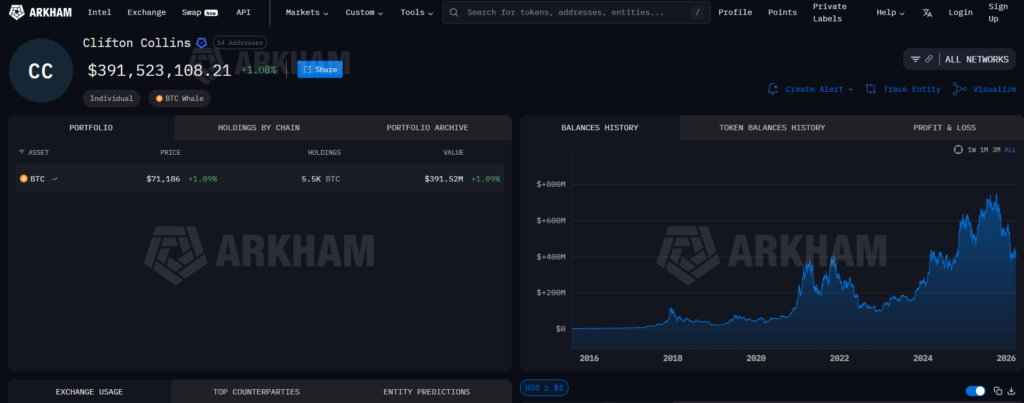This screenshot has height=403, width=1024.
Task: Click the verified badge next to Clifton Collins
Action: (x=201, y=43)
